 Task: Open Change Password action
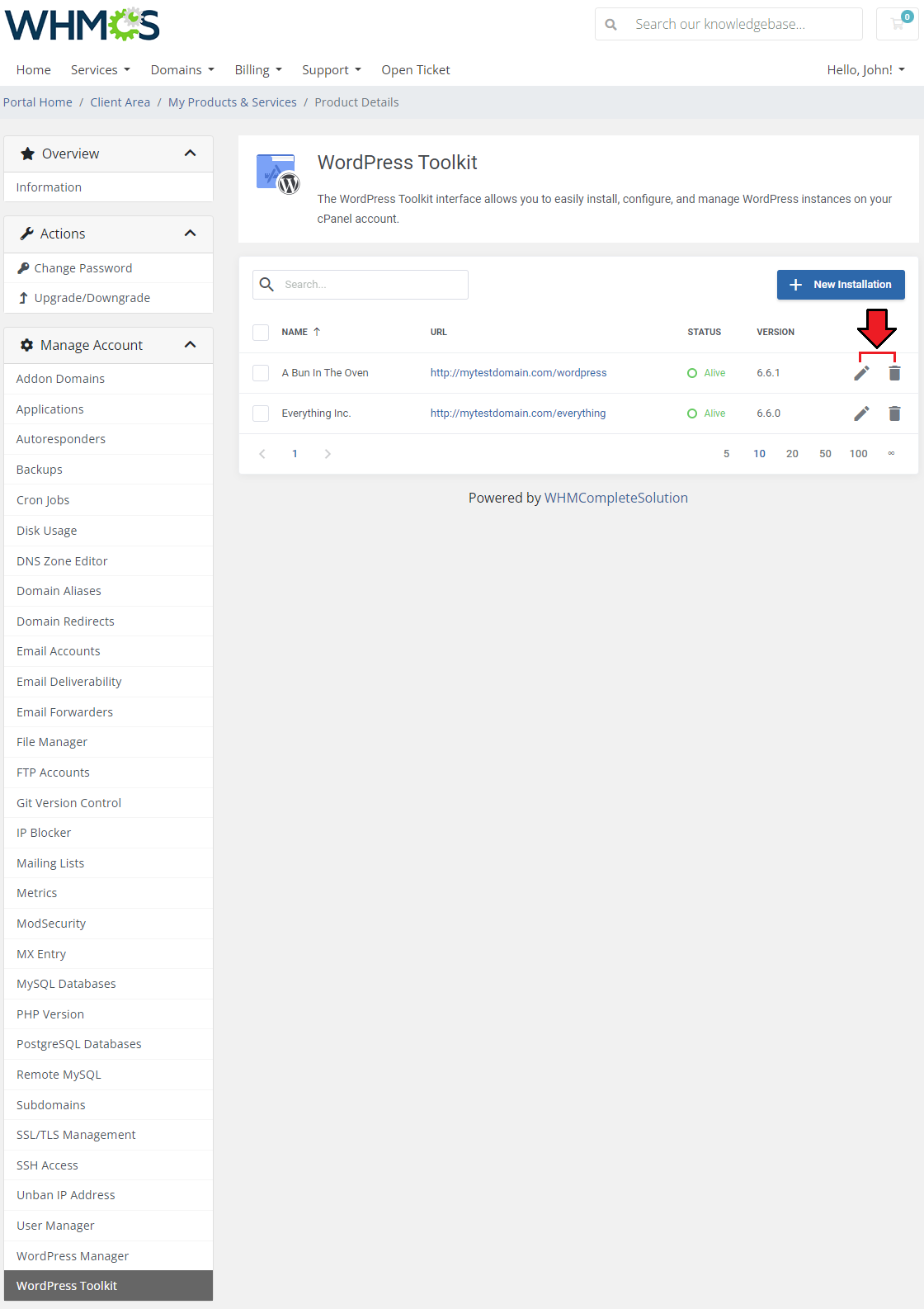pyautogui.click(x=109, y=268)
